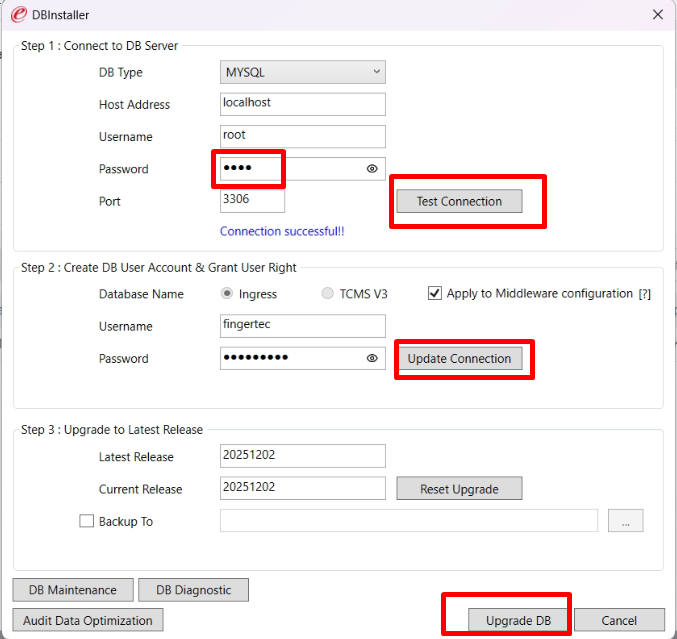Focus the Host Address field
This screenshot has width=677, height=639.
302,104
